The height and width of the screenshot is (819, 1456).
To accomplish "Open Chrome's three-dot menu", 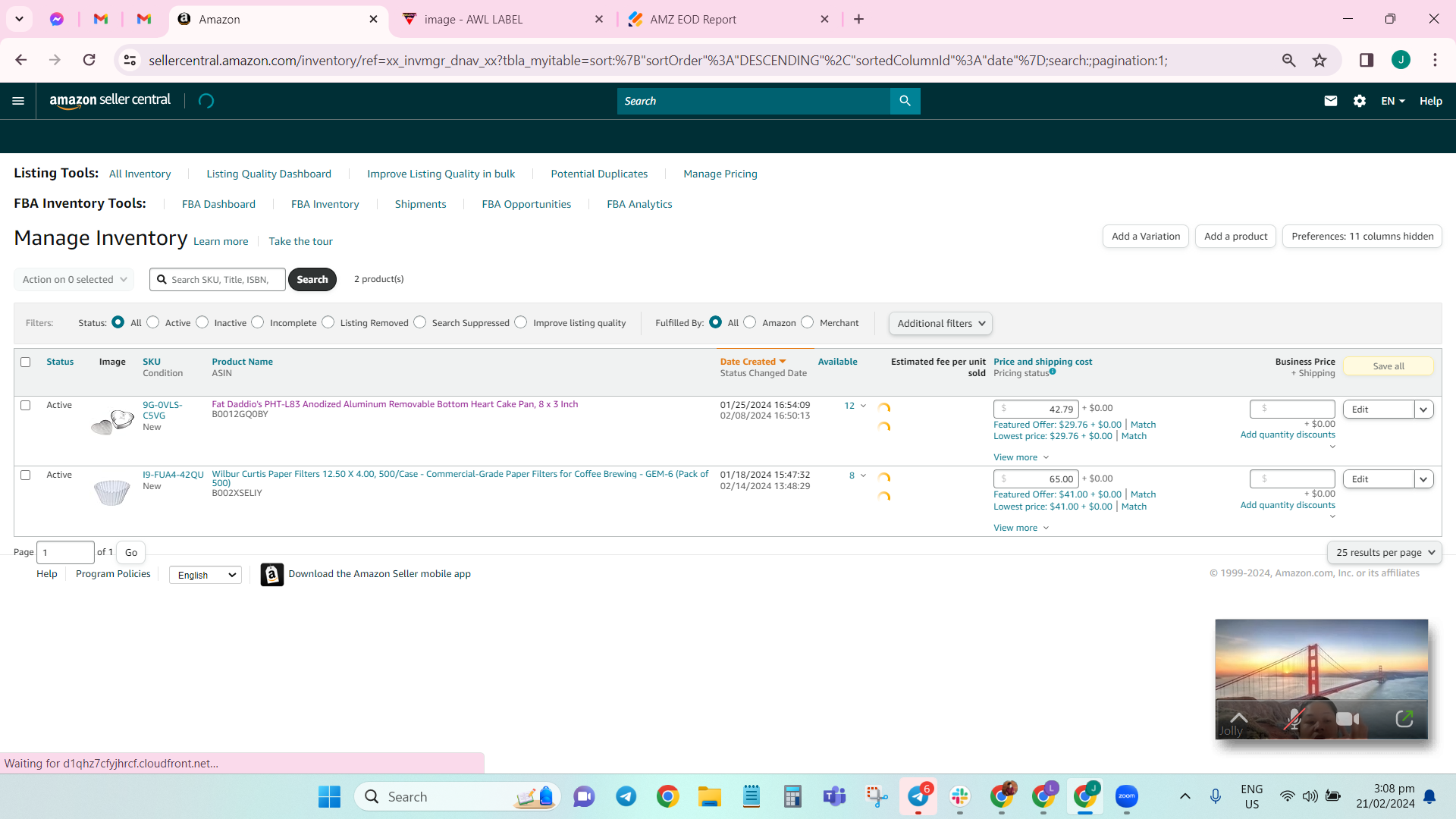I will tap(1435, 60).
